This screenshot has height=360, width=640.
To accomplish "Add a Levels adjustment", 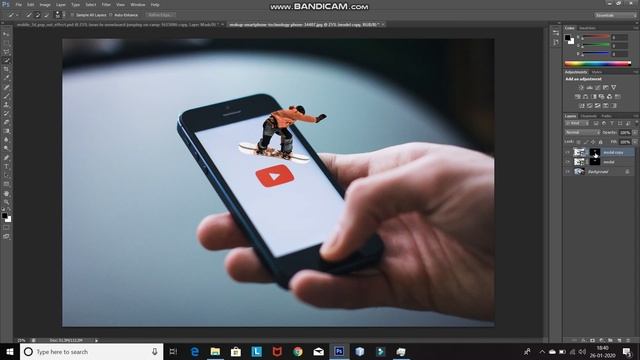I will point(589,87).
